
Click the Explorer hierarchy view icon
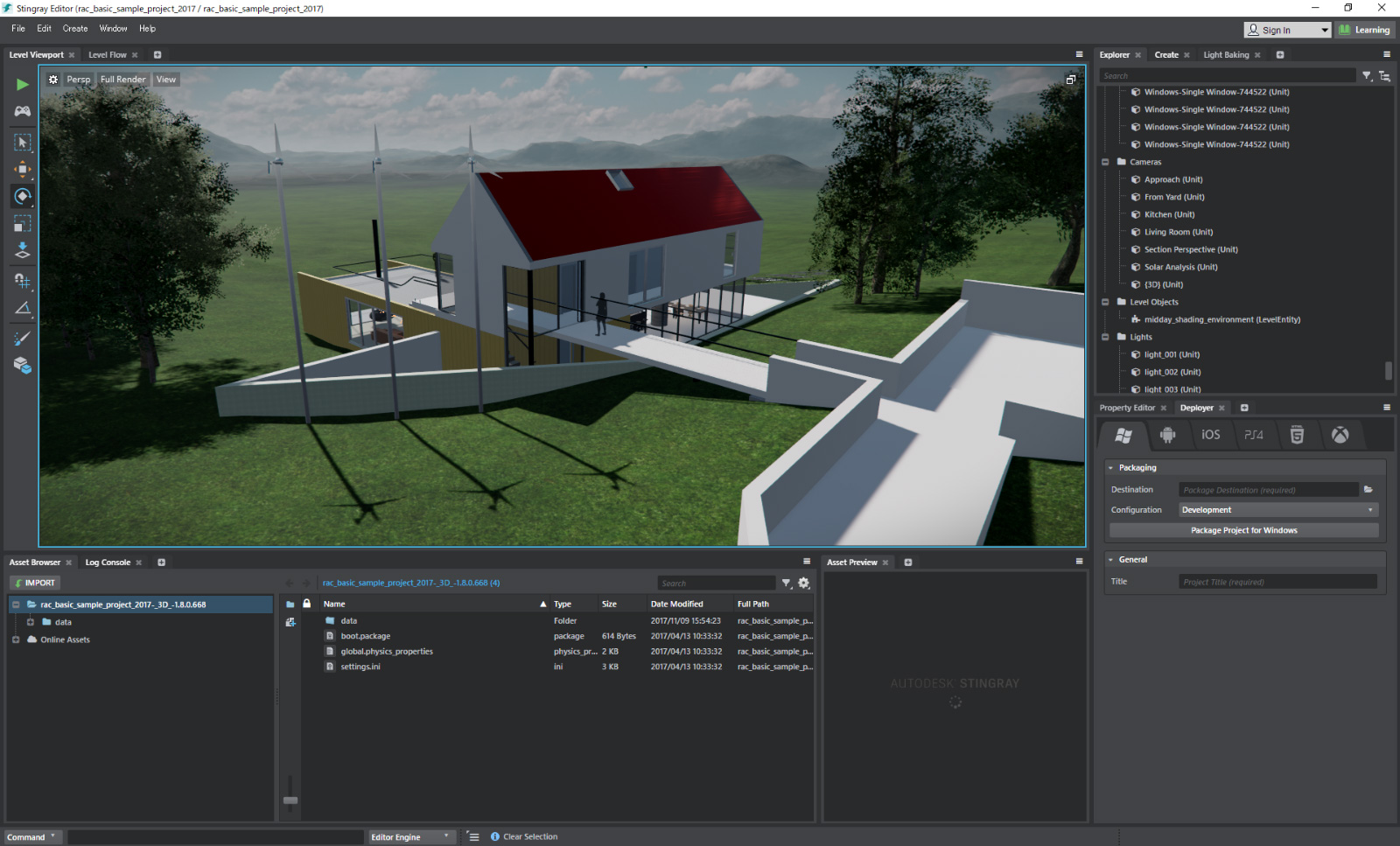(1384, 76)
